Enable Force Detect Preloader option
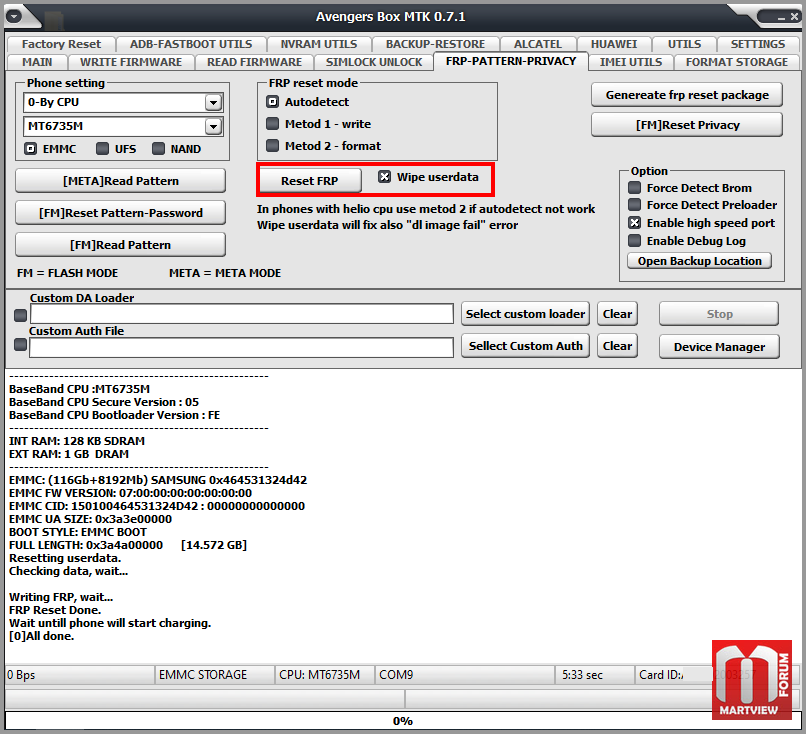The width and height of the screenshot is (806, 734). [x=635, y=205]
